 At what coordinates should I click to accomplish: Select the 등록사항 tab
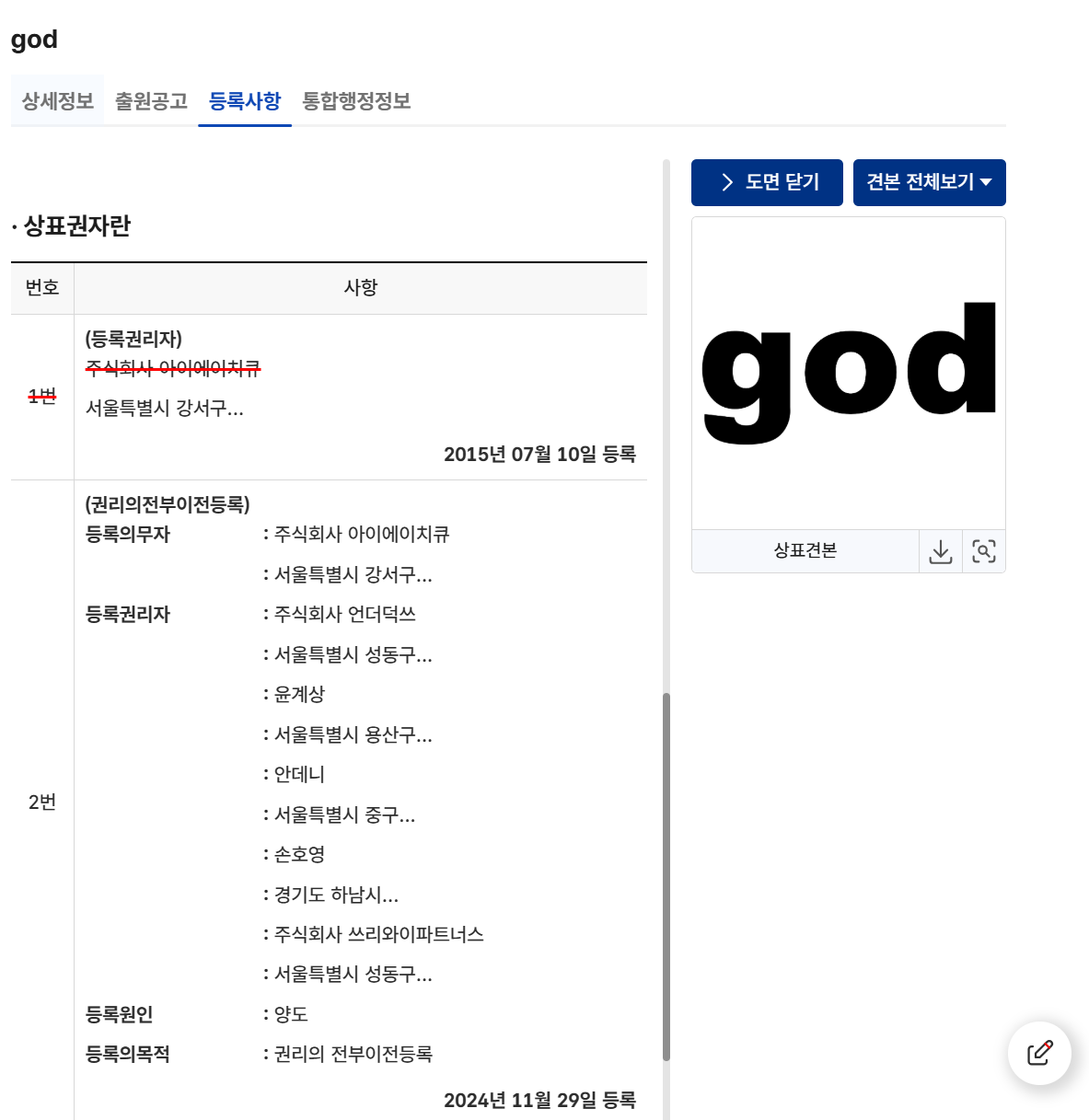(245, 101)
